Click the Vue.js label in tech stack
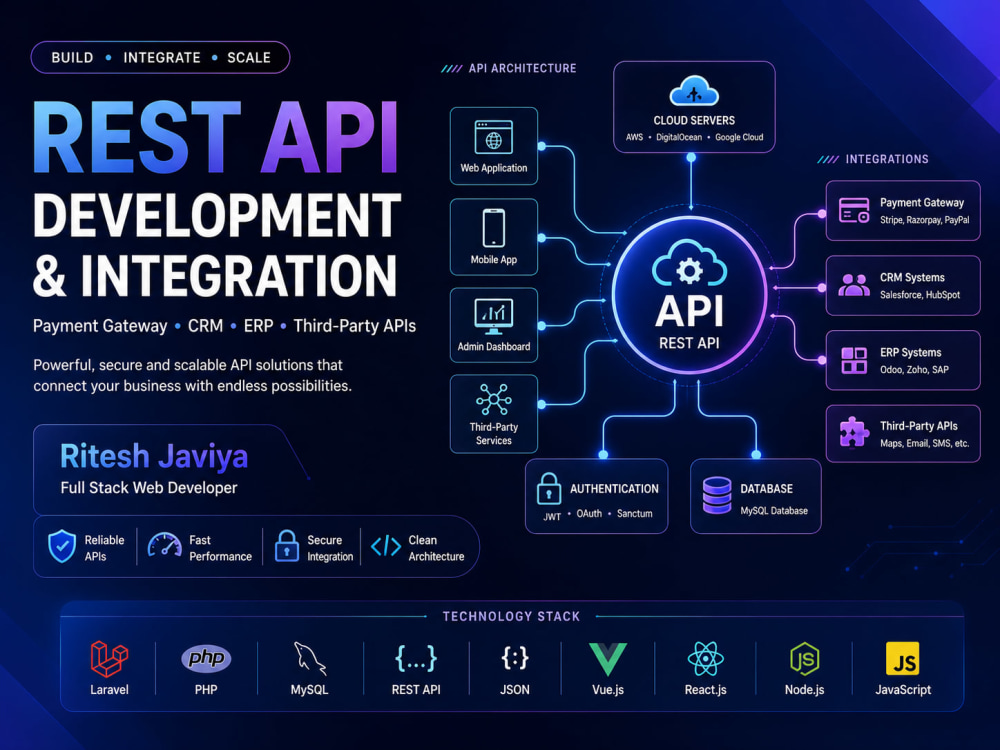This screenshot has width=1000, height=750. [x=608, y=689]
